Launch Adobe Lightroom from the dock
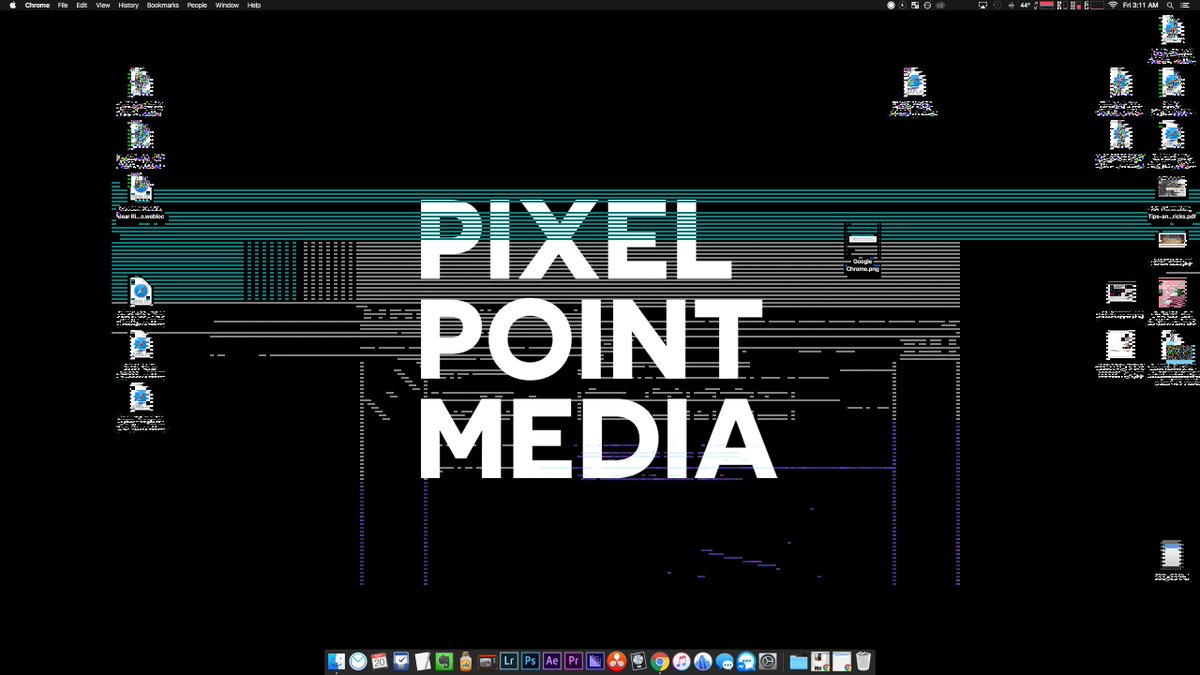This screenshot has width=1200, height=675. click(x=509, y=661)
